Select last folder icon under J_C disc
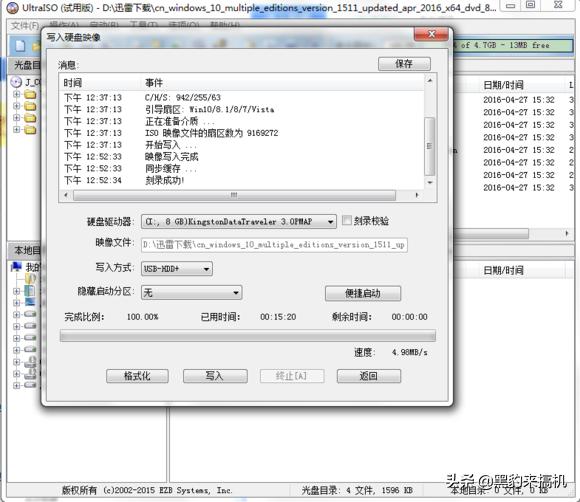The image size is (580, 502). pyautogui.click(x=30, y=130)
